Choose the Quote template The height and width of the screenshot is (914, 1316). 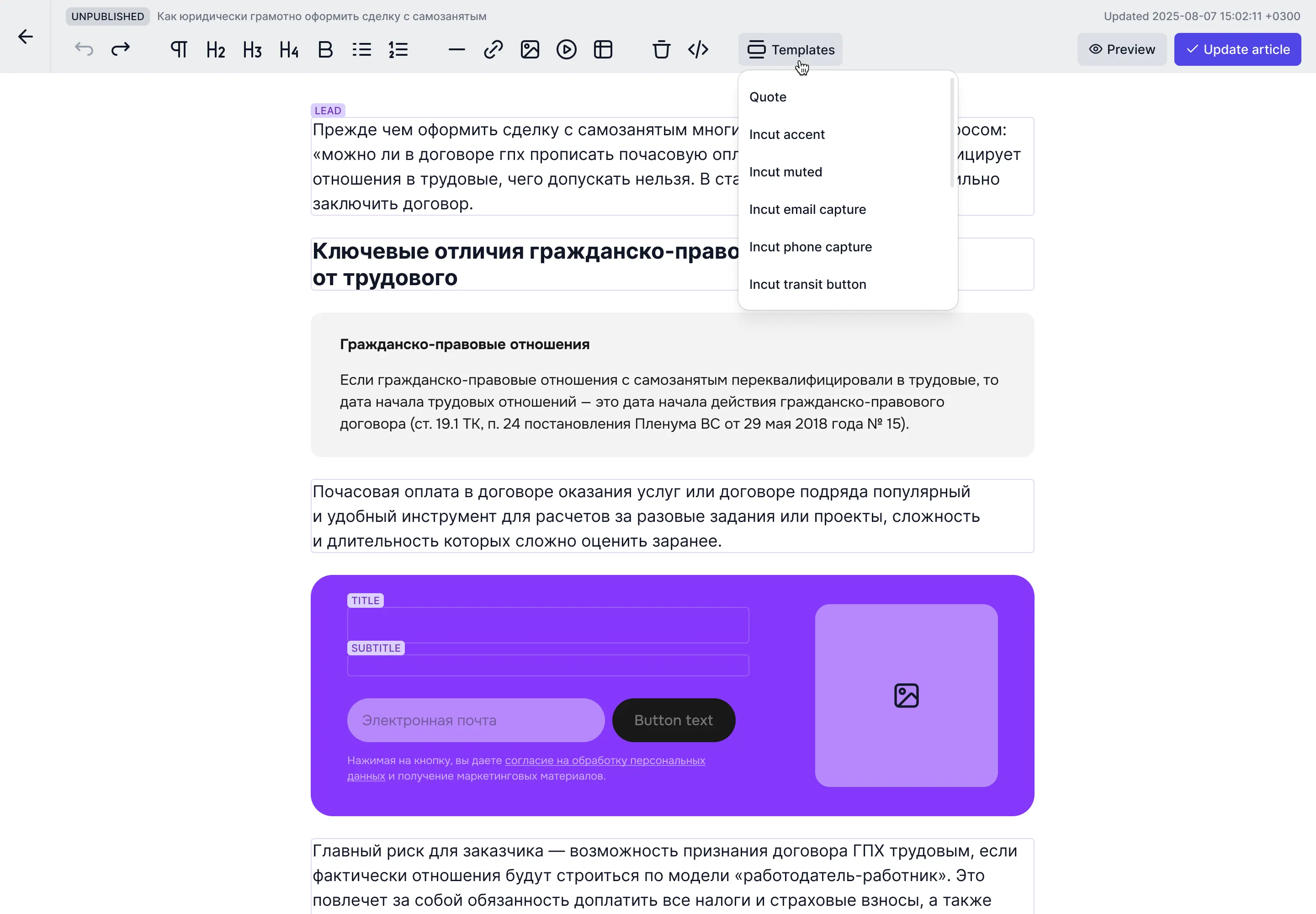pyautogui.click(x=768, y=97)
